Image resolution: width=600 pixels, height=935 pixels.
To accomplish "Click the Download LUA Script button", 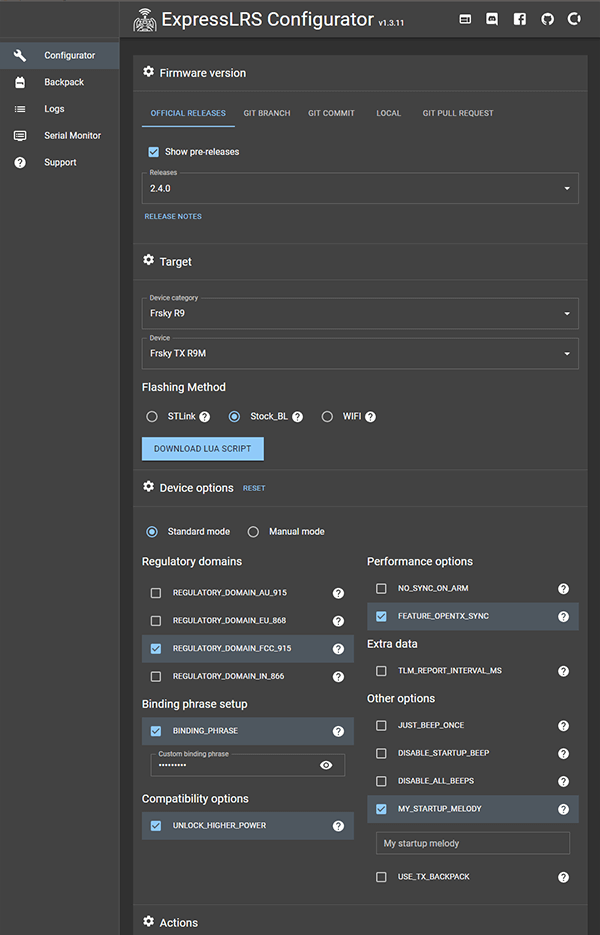I will (x=203, y=449).
